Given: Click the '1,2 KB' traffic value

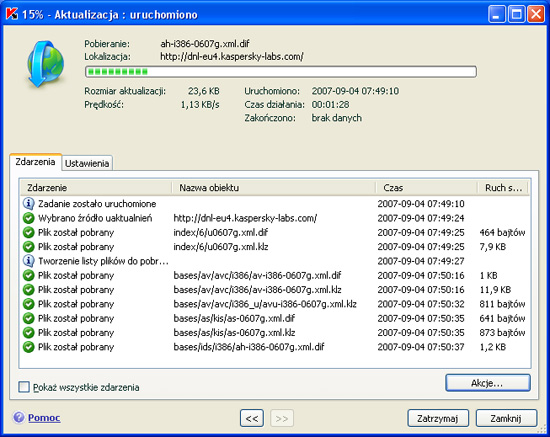Looking at the screenshot, I should (x=493, y=347).
